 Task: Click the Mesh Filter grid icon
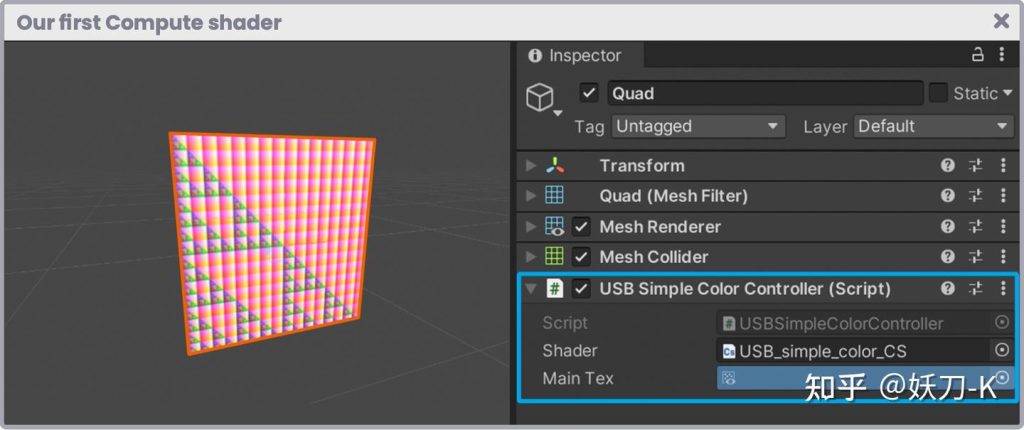554,195
